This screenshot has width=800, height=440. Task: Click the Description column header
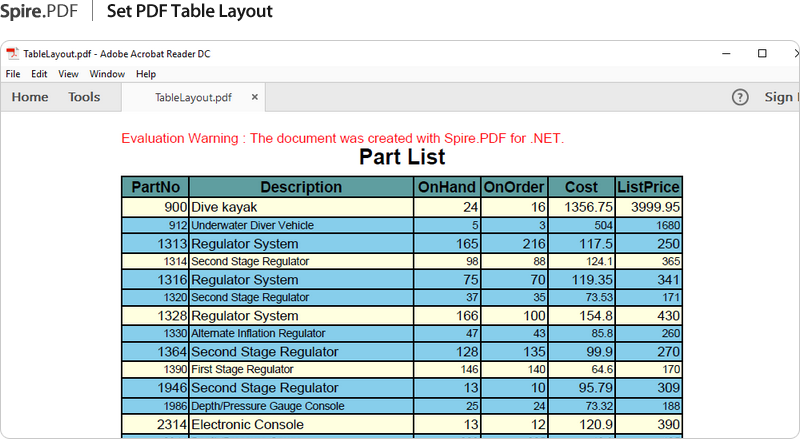pos(301,187)
